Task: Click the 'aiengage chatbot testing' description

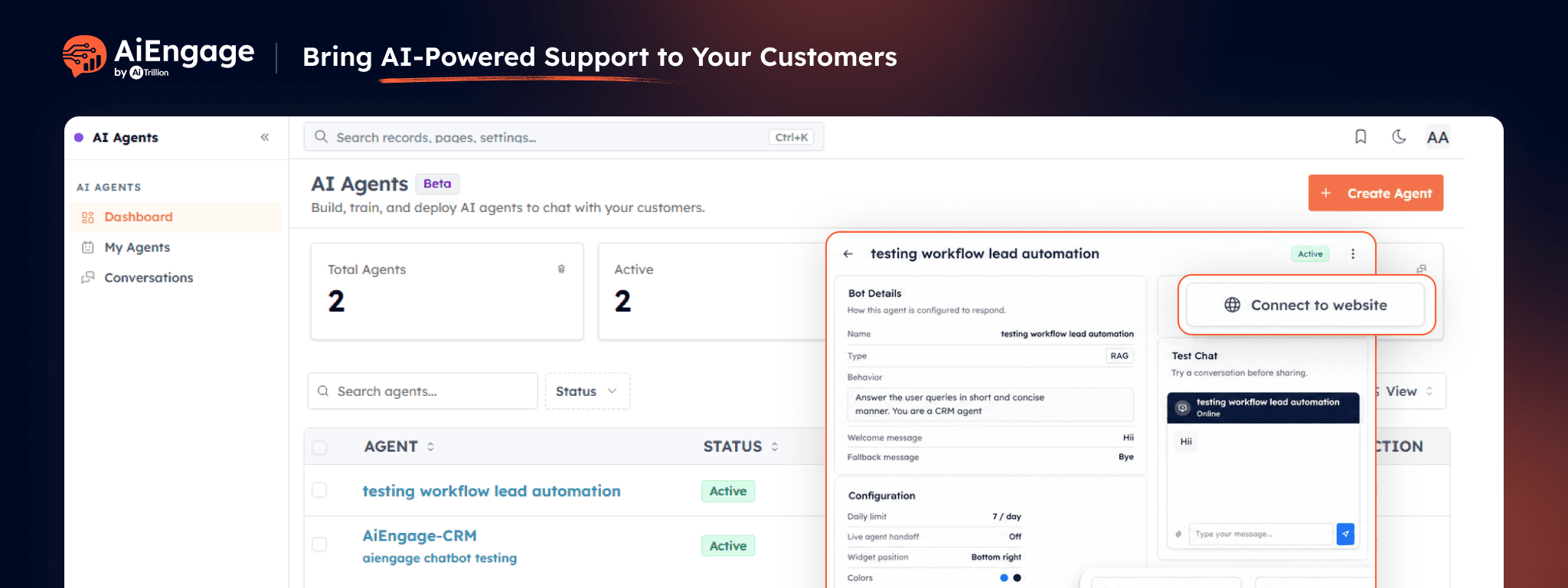Action: [439, 558]
